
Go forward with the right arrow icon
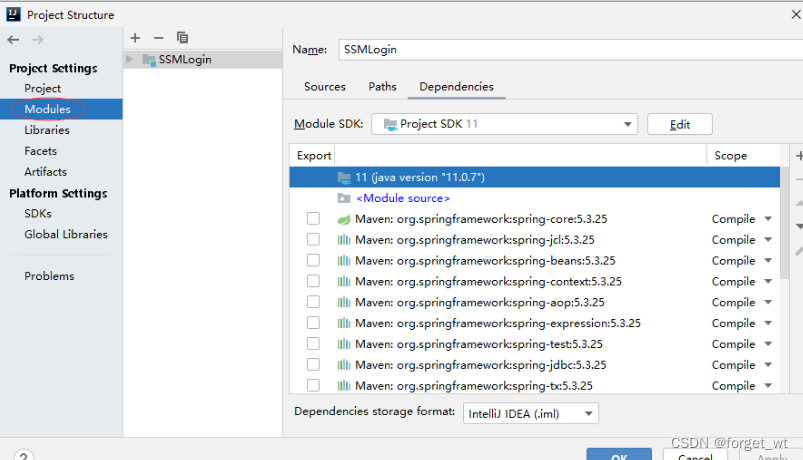click(37, 39)
